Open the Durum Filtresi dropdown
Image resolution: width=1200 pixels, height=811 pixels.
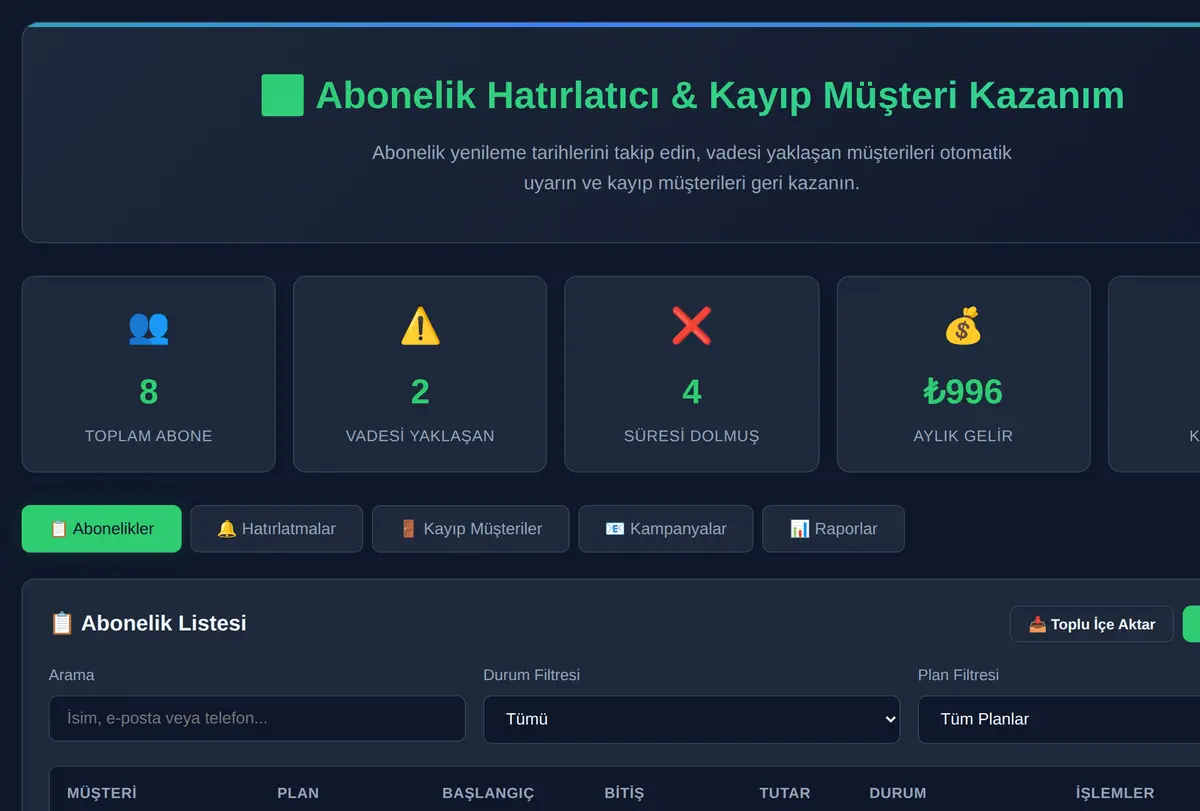pyautogui.click(x=691, y=719)
